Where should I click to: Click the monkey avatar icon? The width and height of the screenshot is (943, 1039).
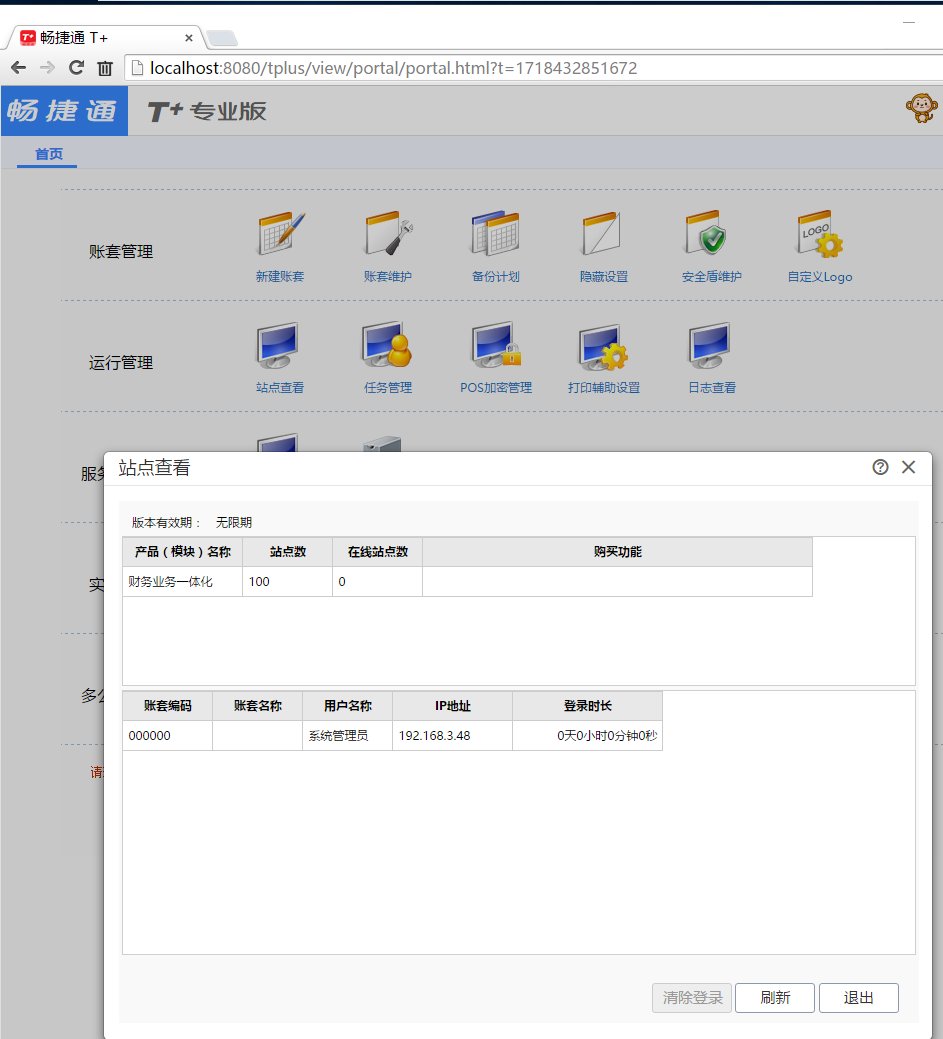tap(921, 108)
